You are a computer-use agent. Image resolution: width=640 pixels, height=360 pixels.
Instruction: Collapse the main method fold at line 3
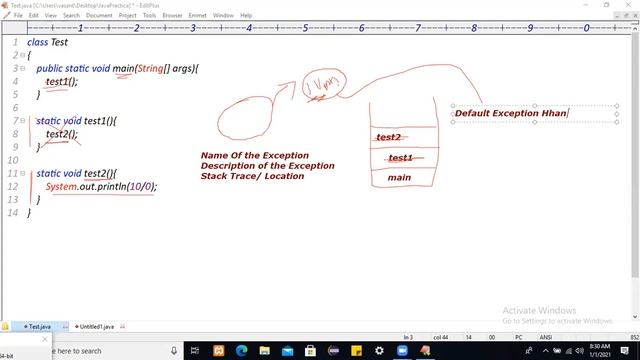point(22,68)
